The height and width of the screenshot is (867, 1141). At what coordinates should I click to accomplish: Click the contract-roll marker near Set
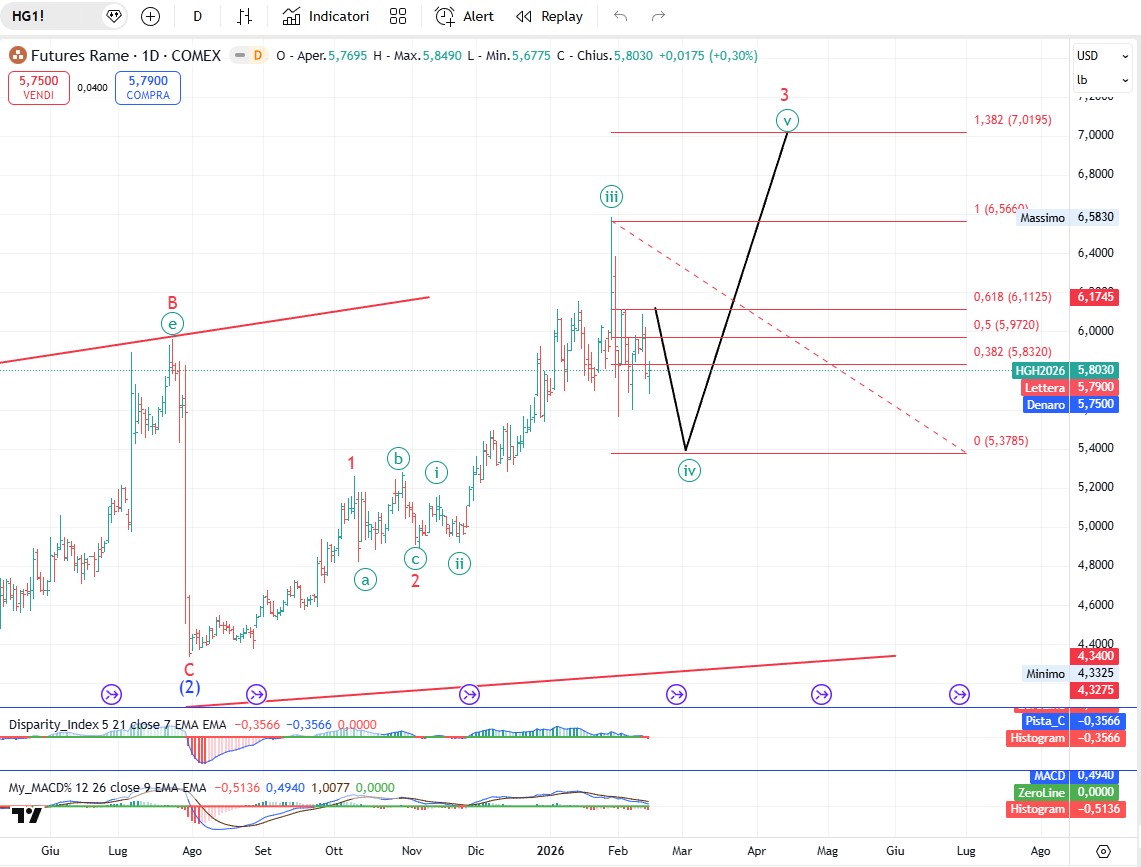[256, 694]
